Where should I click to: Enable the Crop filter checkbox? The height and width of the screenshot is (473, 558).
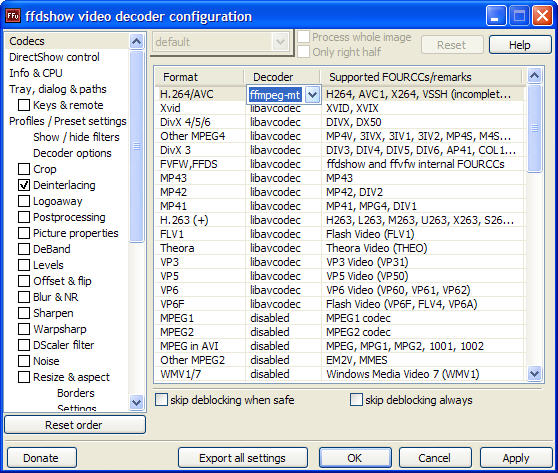24,169
